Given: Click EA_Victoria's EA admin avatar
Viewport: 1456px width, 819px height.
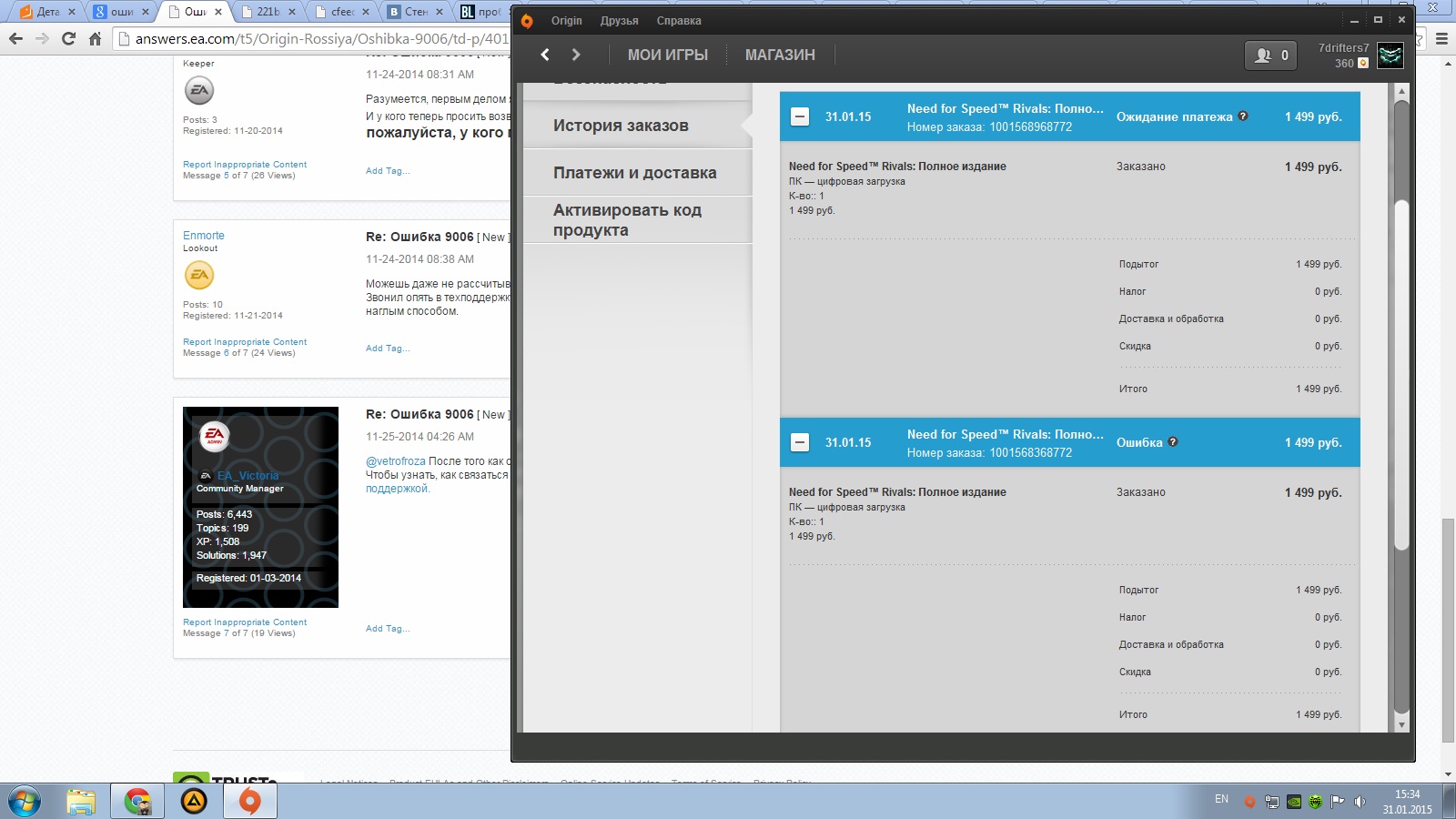Looking at the screenshot, I should point(215,436).
